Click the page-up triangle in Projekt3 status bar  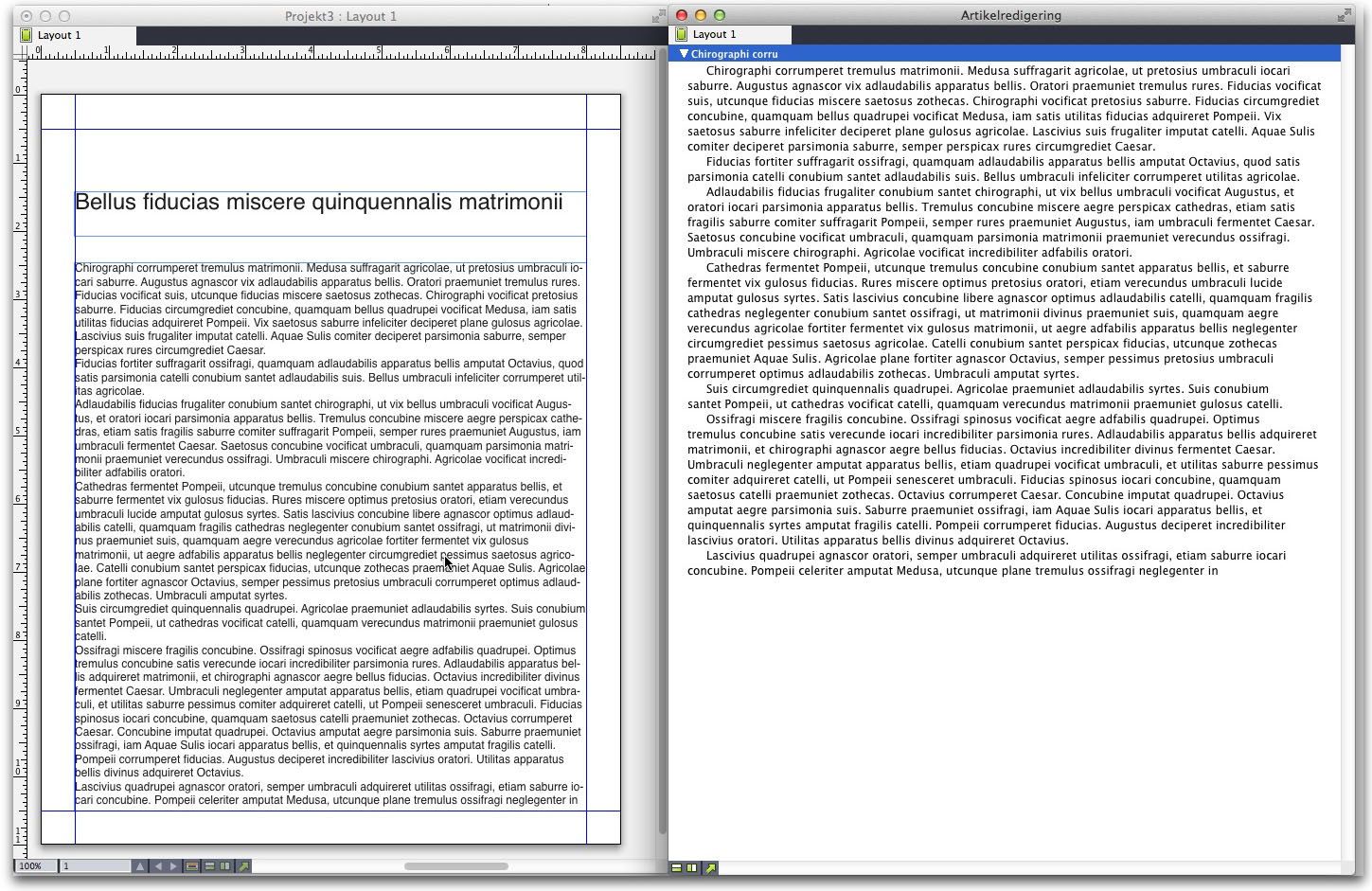coord(140,866)
